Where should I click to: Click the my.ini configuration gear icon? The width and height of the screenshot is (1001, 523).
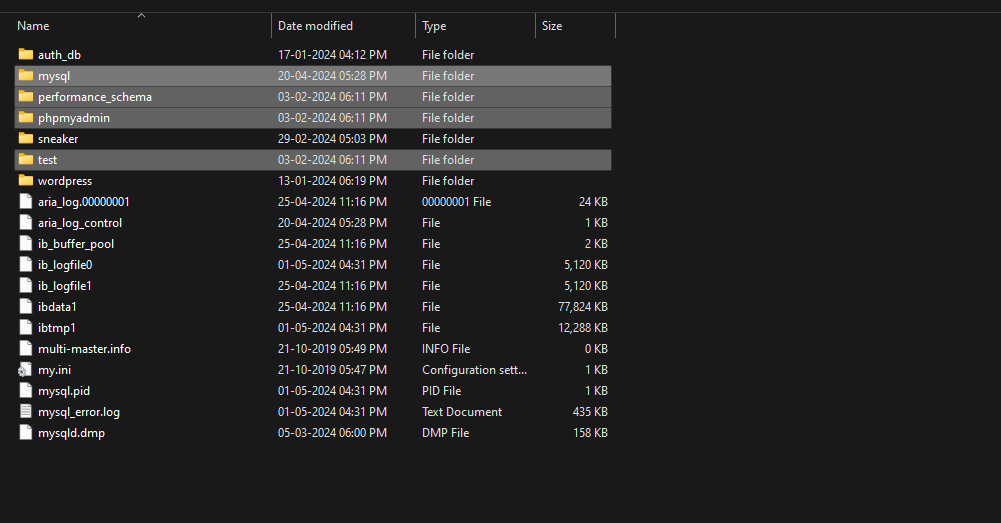point(25,370)
